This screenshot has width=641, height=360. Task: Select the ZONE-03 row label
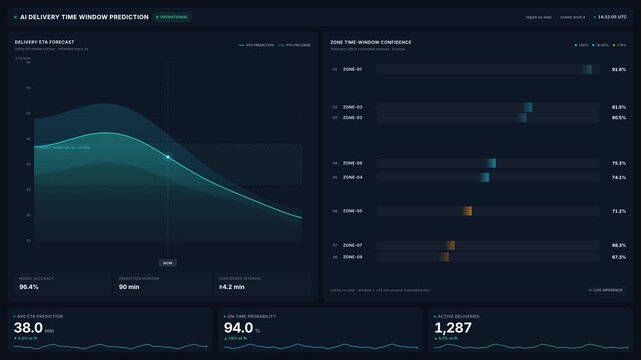pos(352,107)
